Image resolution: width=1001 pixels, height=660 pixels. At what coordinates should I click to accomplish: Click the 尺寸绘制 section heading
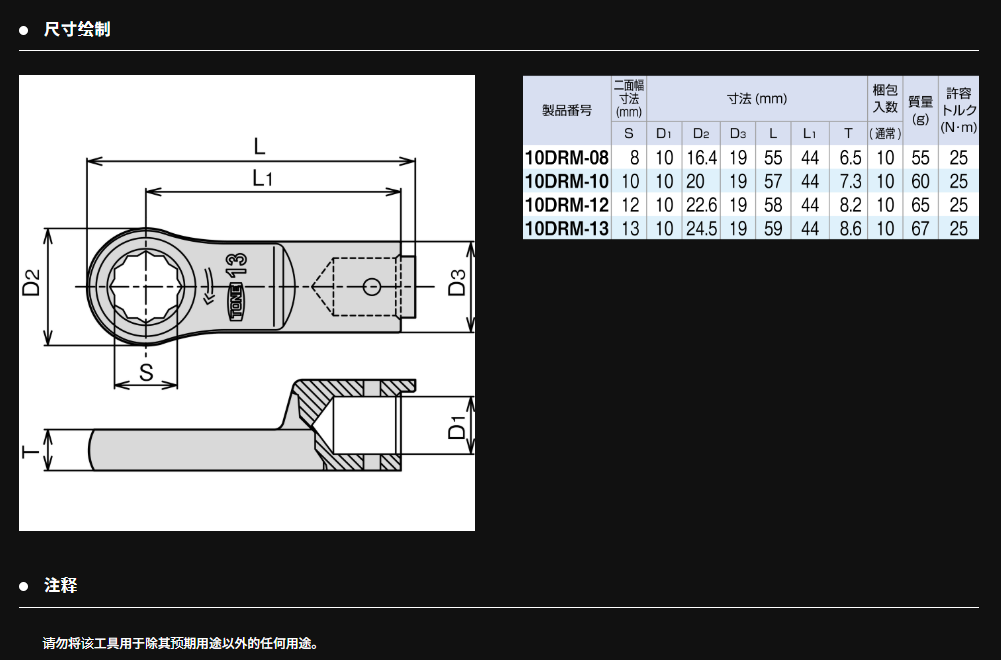point(77,29)
